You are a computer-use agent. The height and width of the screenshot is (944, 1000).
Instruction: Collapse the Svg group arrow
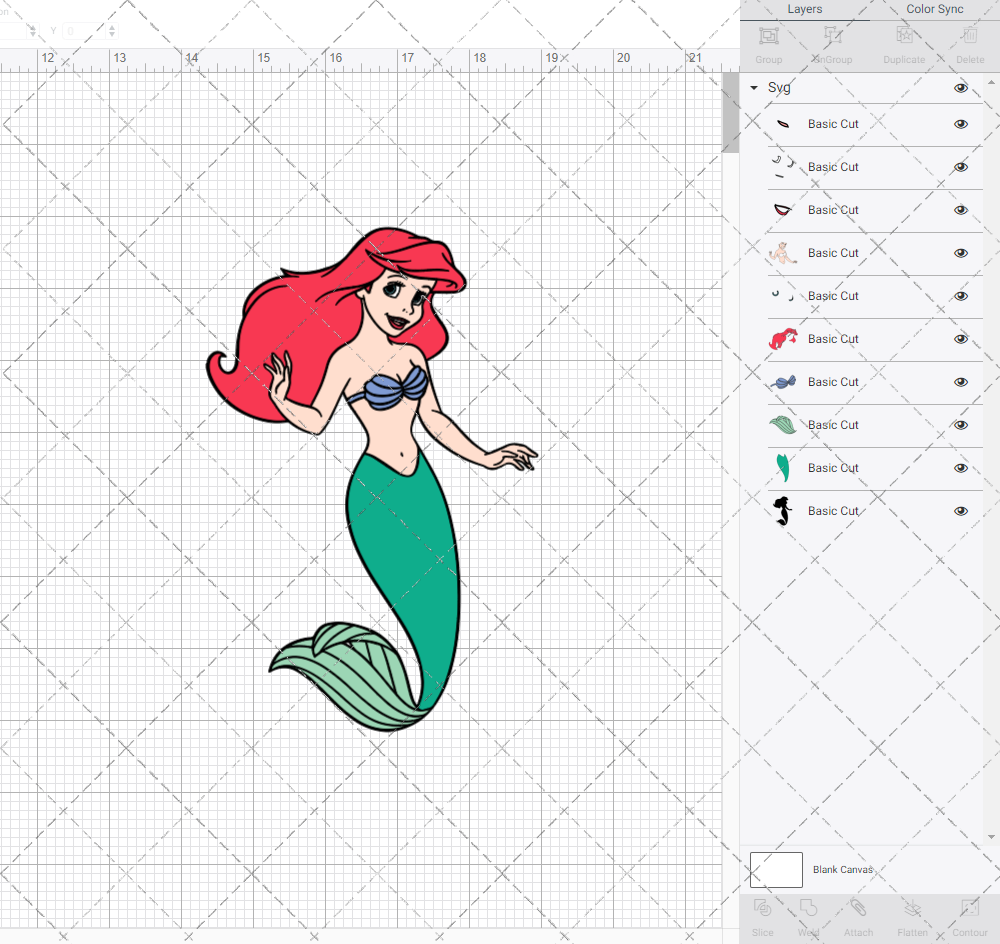[x=754, y=87]
